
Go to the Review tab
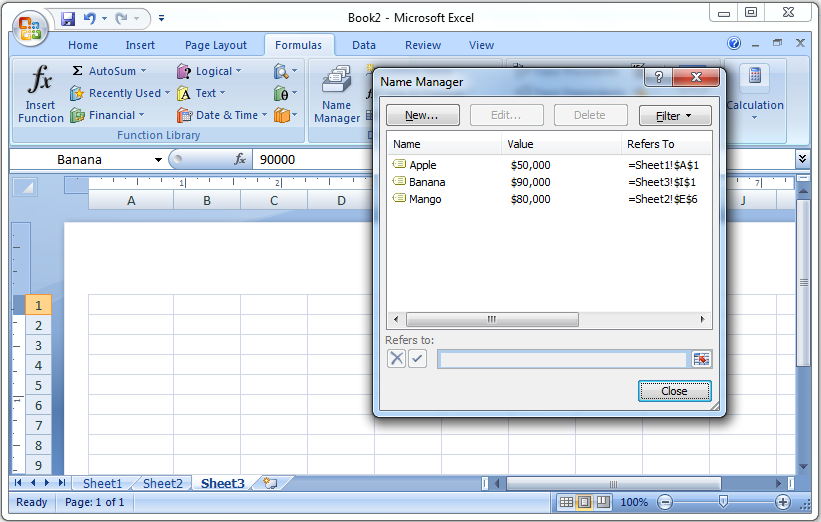[423, 46]
